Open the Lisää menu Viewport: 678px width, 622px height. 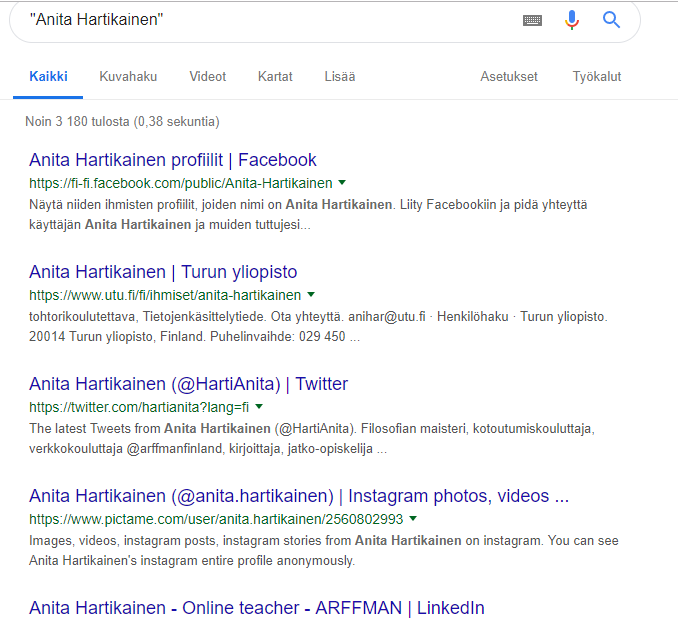click(x=340, y=77)
